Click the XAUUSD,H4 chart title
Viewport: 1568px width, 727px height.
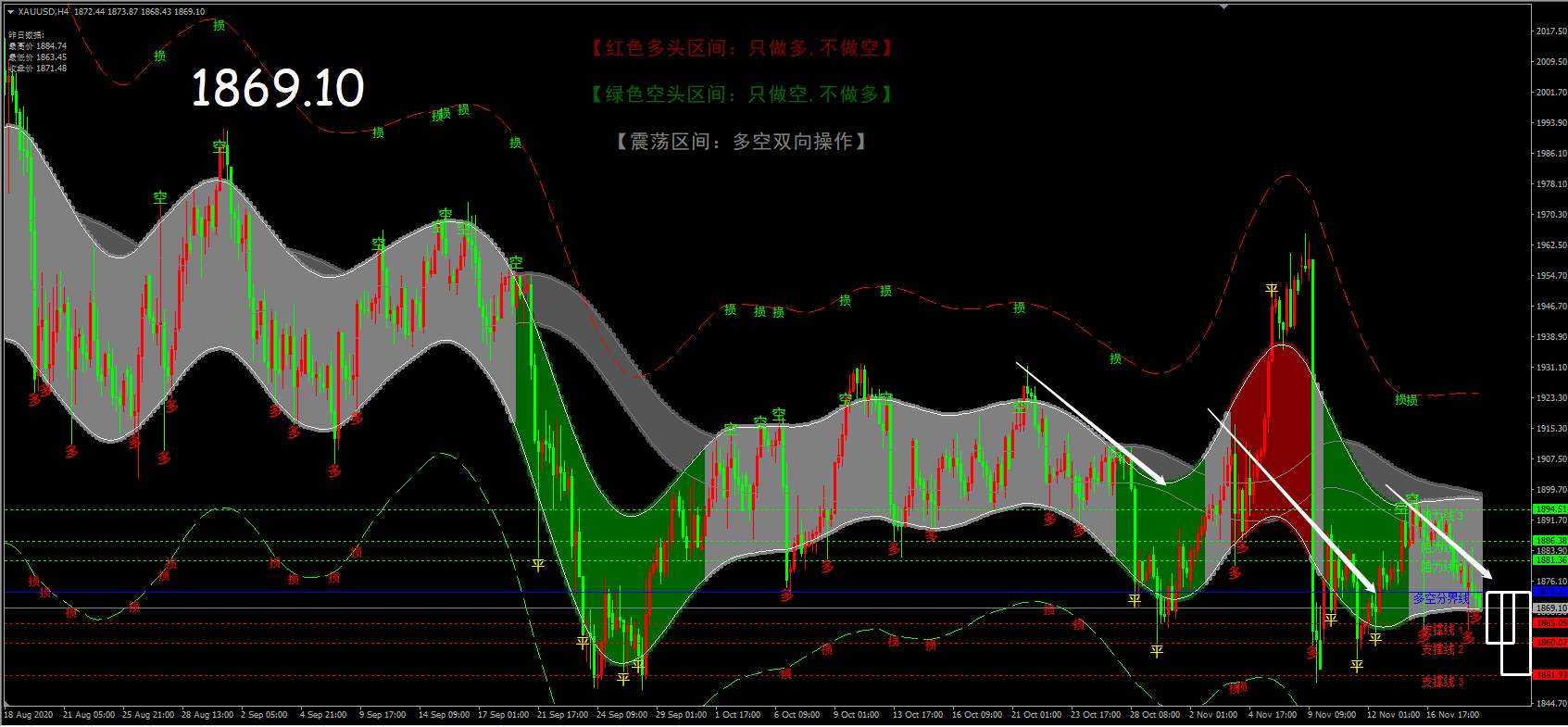point(44,12)
